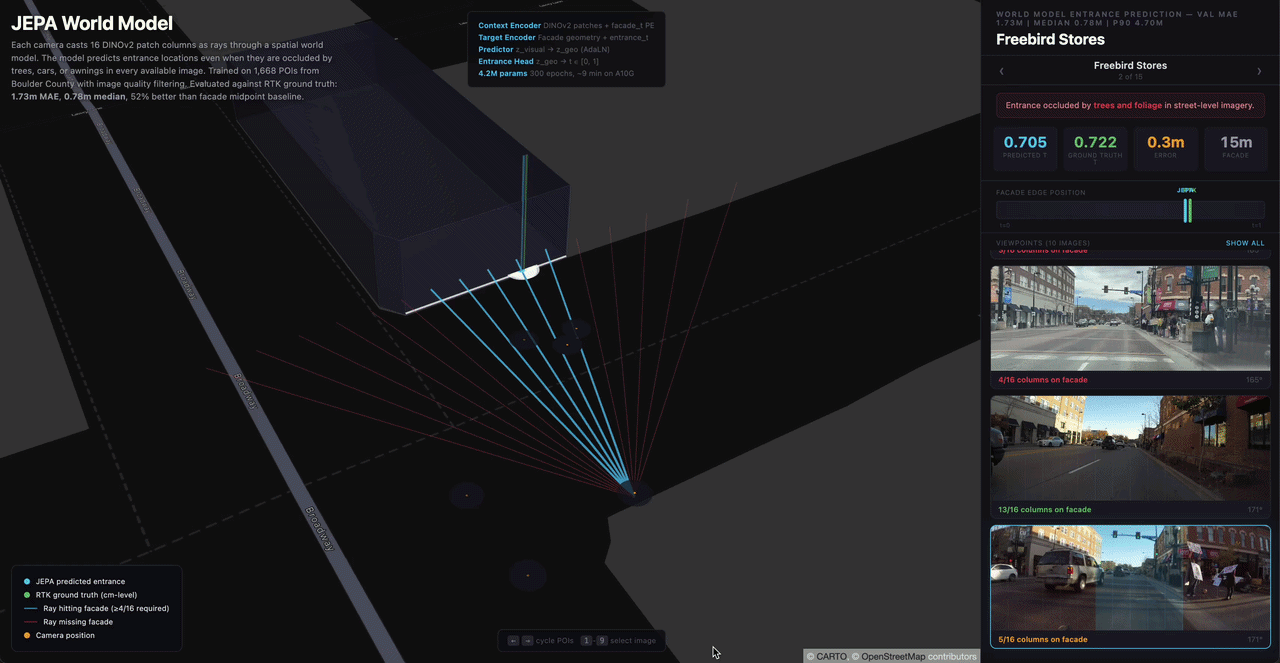Viewport: 1280px width, 663px height.
Task: Click the 'Context Encoder' info line
Action: (566, 25)
